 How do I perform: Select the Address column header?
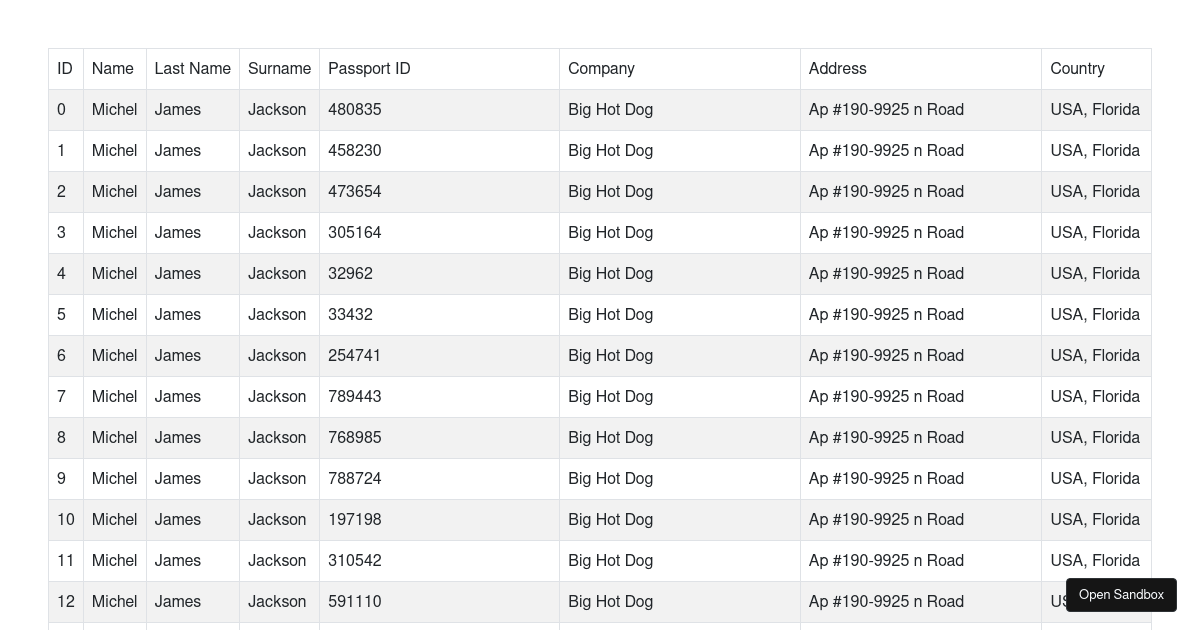coord(837,69)
